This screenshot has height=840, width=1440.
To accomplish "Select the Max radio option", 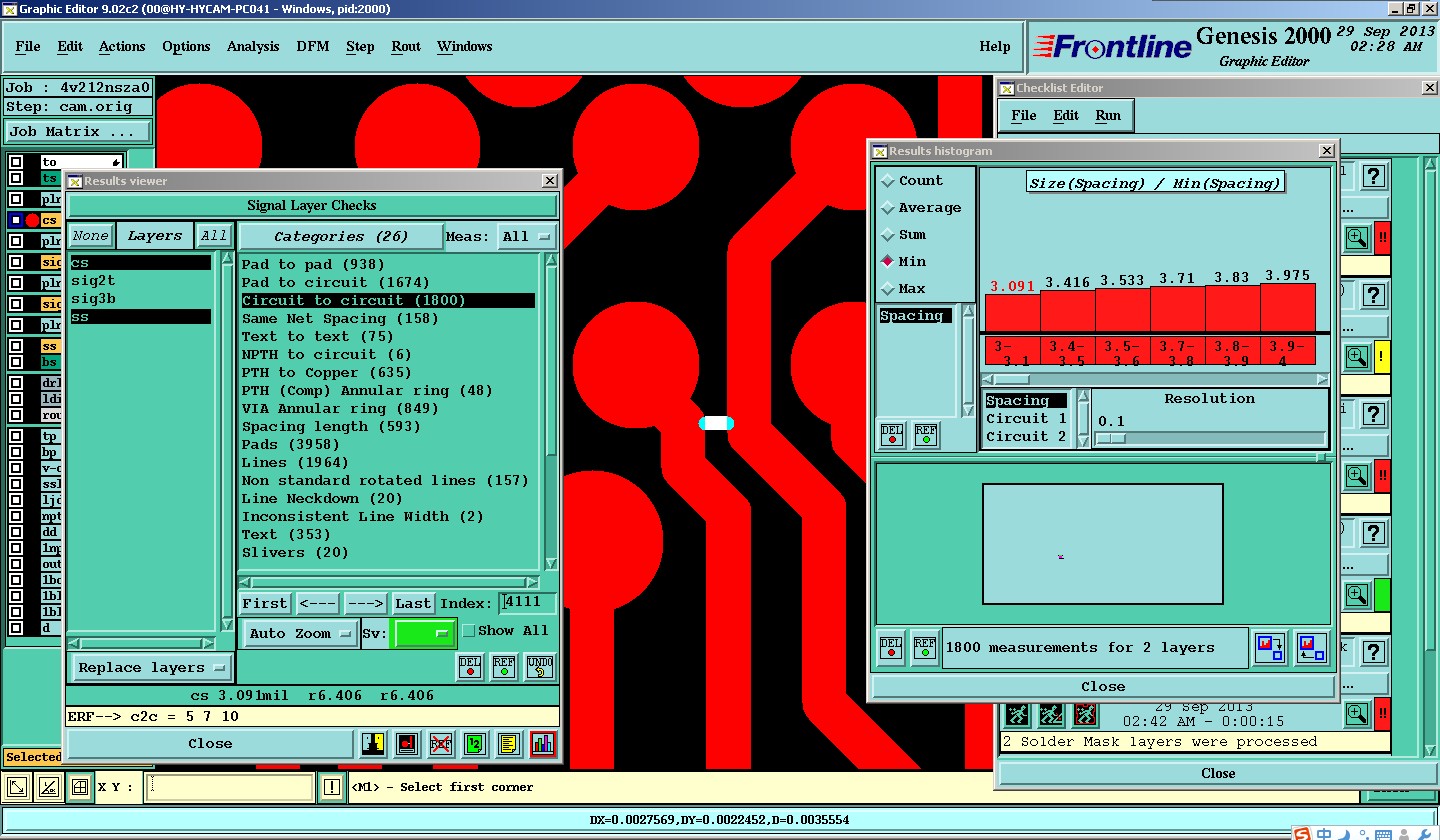I will click(903, 289).
